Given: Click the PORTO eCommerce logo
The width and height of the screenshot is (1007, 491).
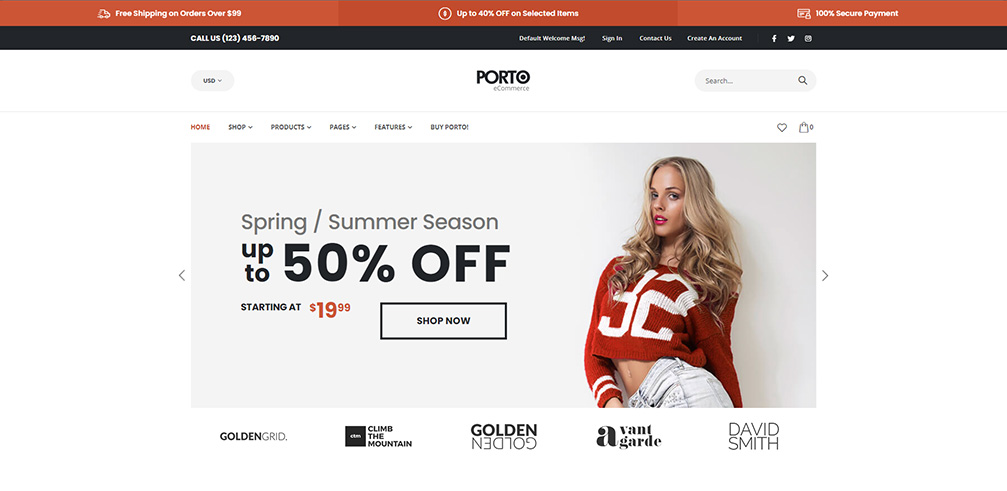Looking at the screenshot, I should click(x=503, y=80).
